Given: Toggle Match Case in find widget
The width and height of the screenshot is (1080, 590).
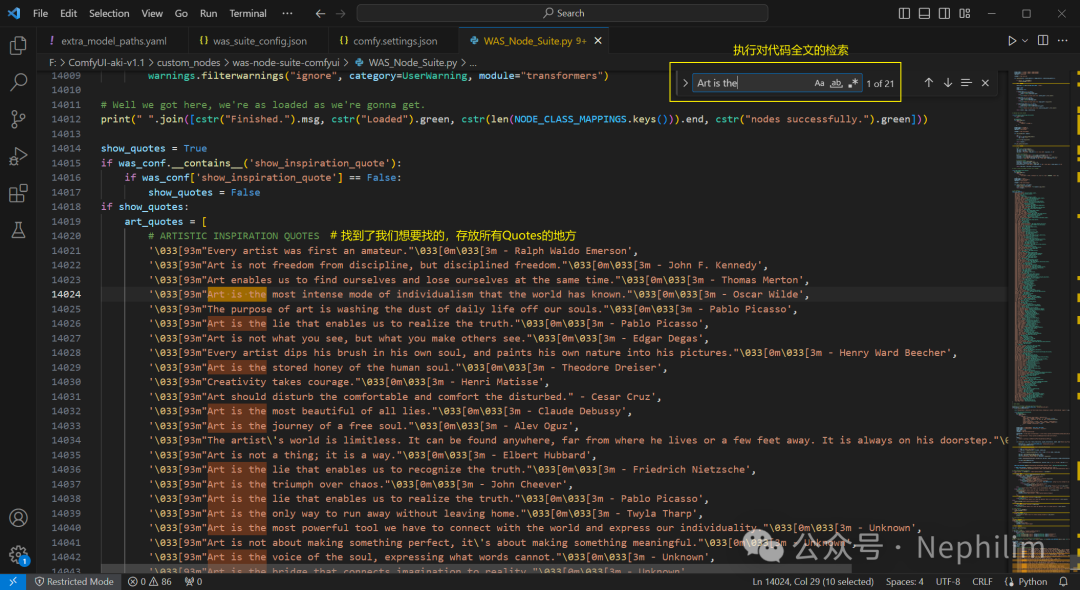Looking at the screenshot, I should tap(819, 83).
